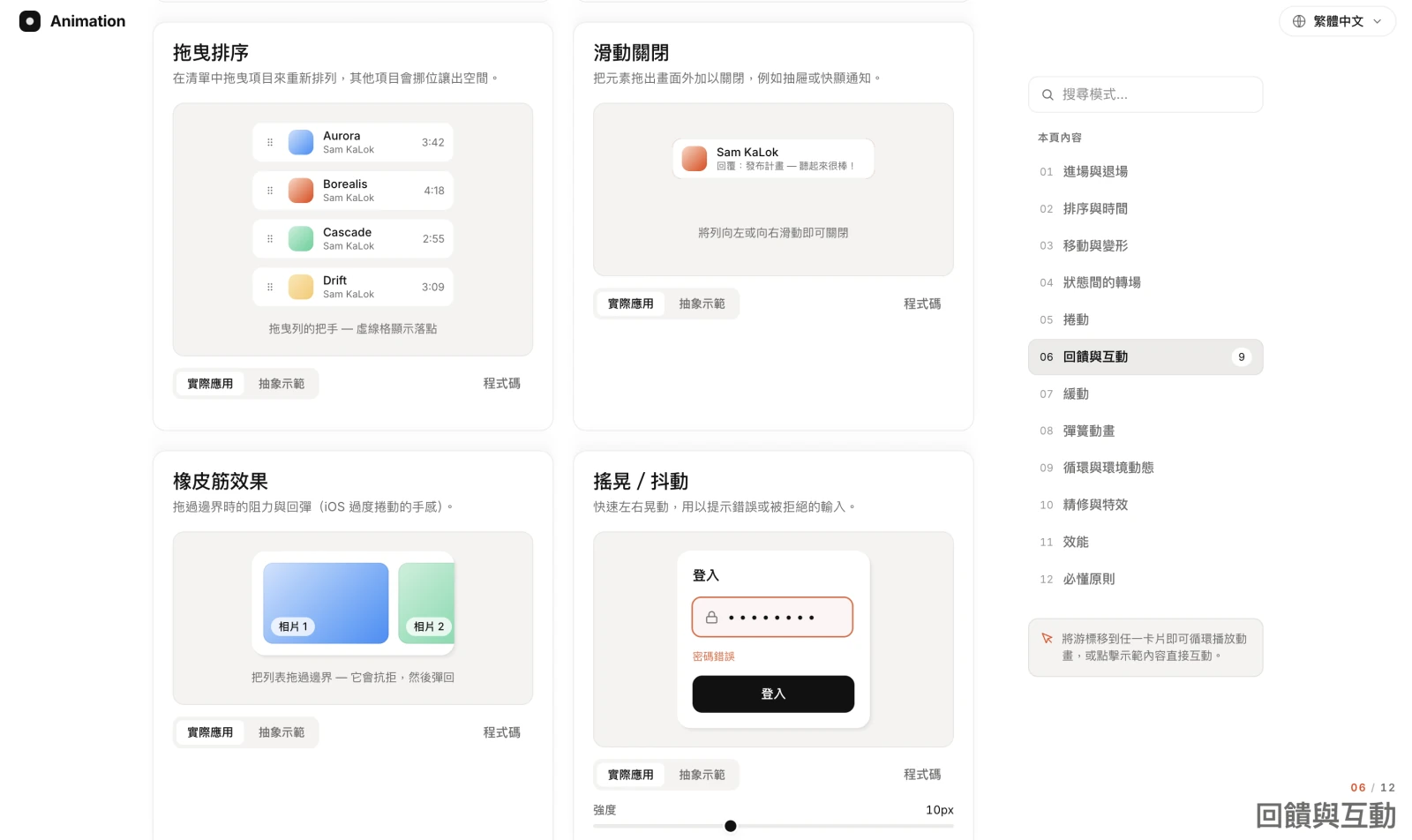1412x840 pixels.
Task: Go to section 05 捲動
Action: (x=1145, y=320)
